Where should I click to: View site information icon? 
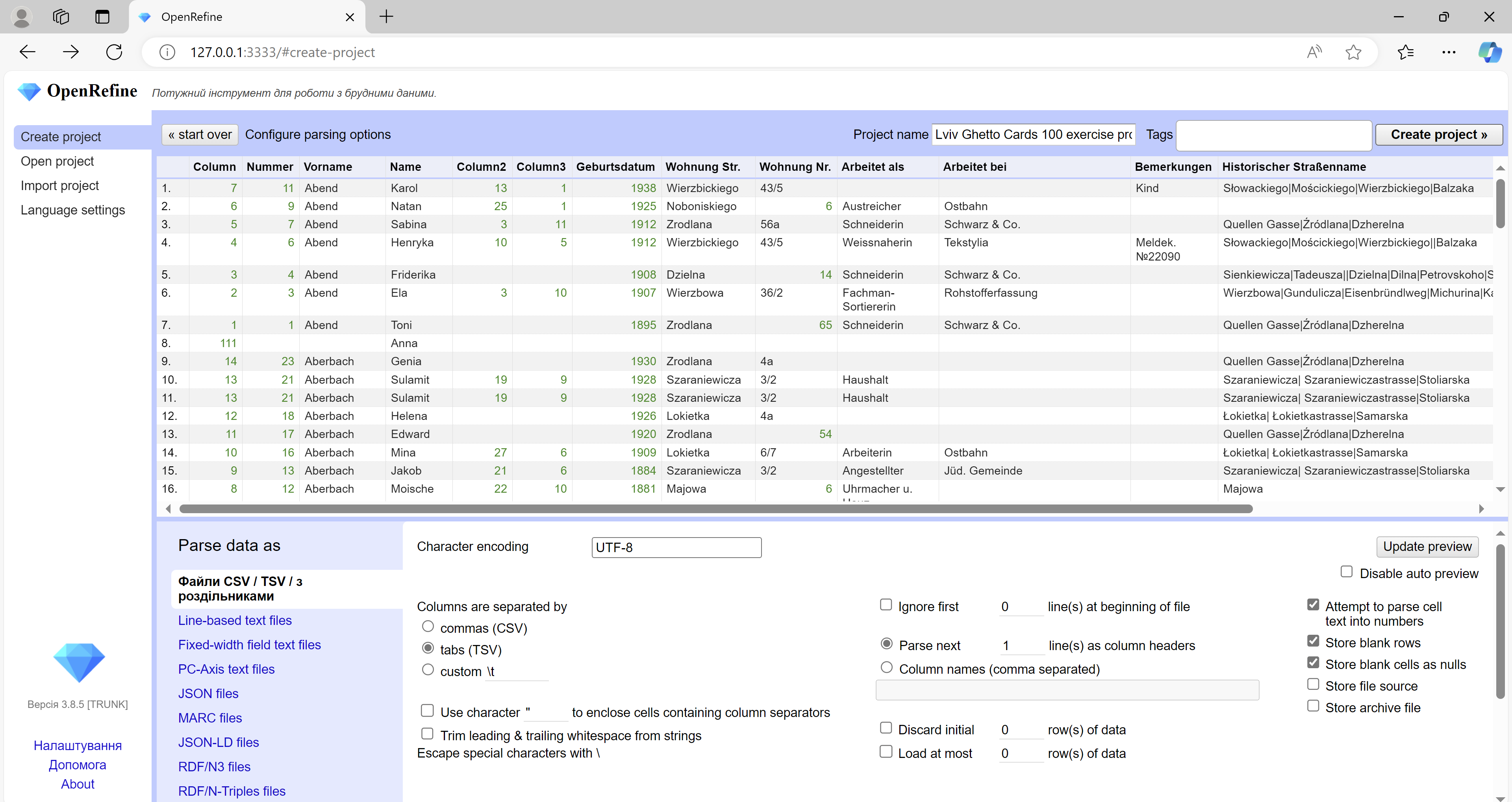click(167, 52)
